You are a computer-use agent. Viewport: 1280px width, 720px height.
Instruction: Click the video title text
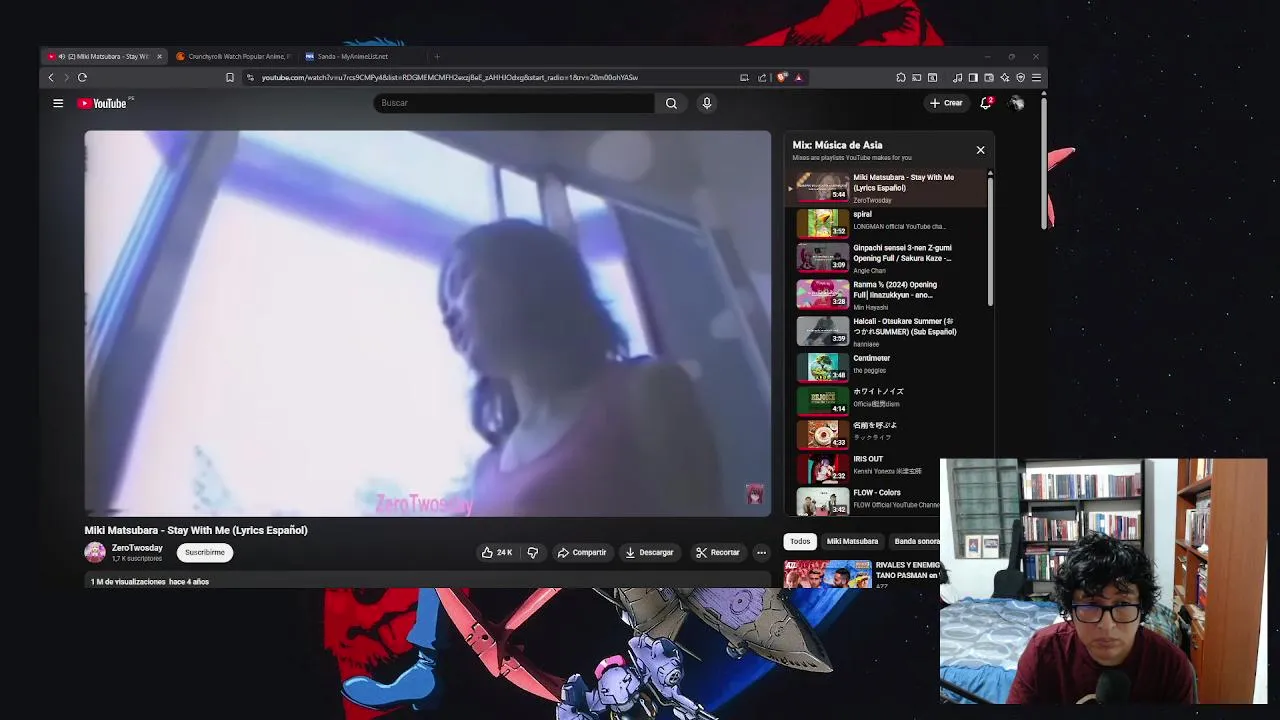(196, 530)
